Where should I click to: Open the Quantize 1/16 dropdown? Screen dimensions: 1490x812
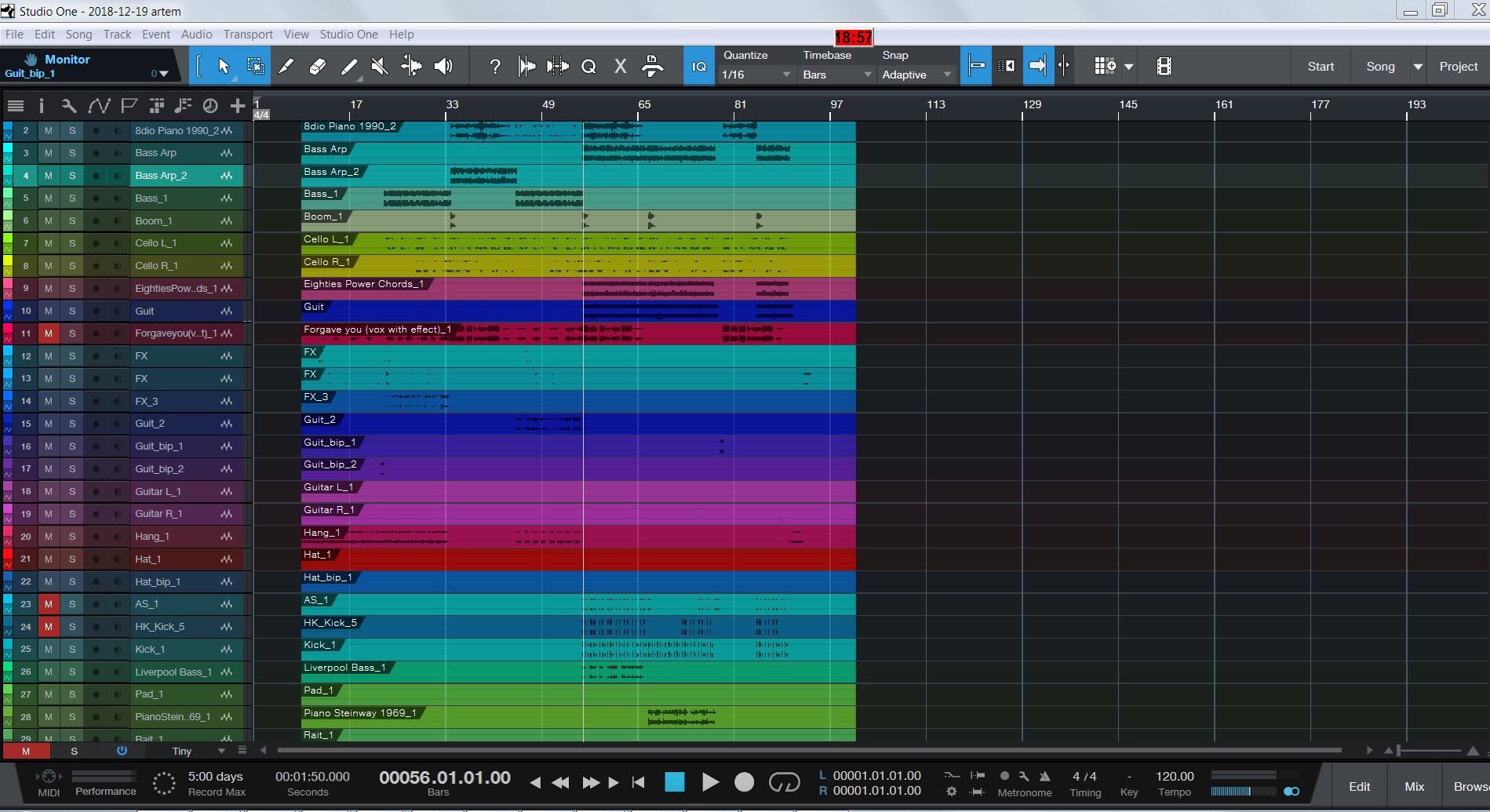(x=756, y=75)
